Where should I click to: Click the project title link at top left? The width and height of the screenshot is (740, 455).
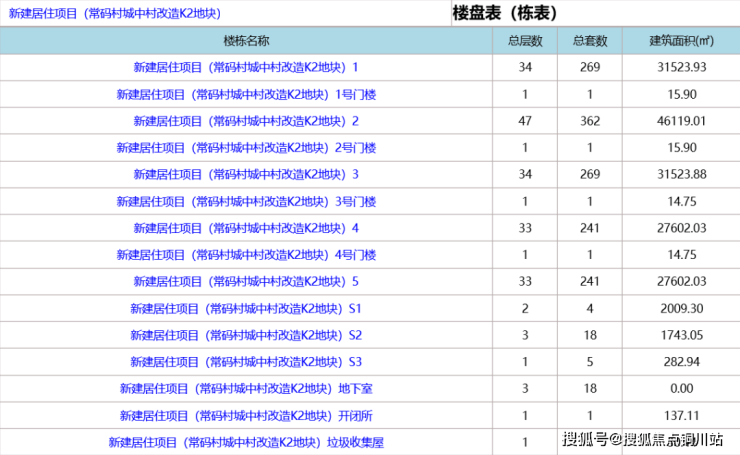115,13
